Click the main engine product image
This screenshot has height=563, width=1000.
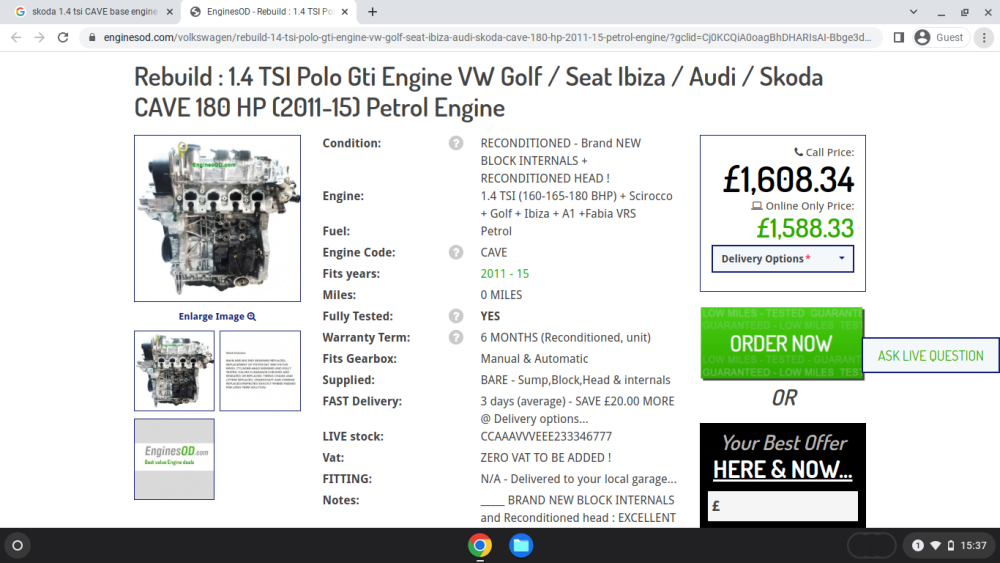pos(217,218)
